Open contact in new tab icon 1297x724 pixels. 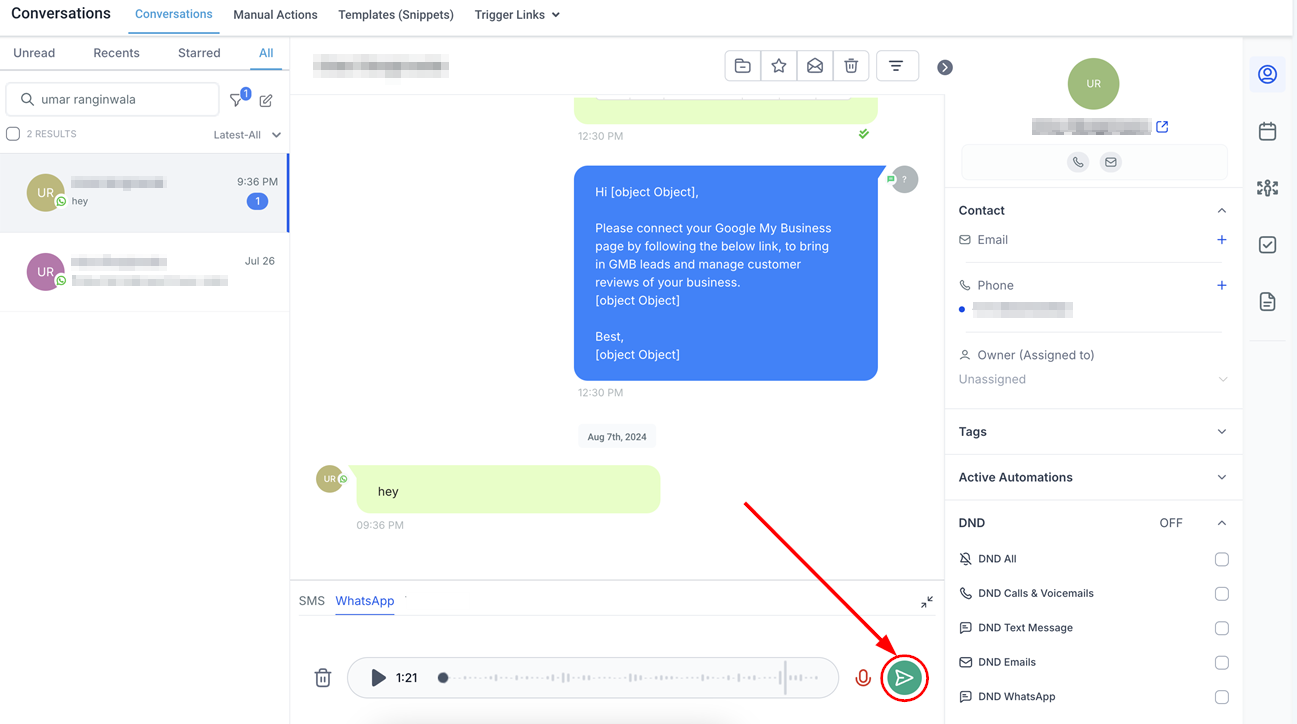[x=1162, y=127]
